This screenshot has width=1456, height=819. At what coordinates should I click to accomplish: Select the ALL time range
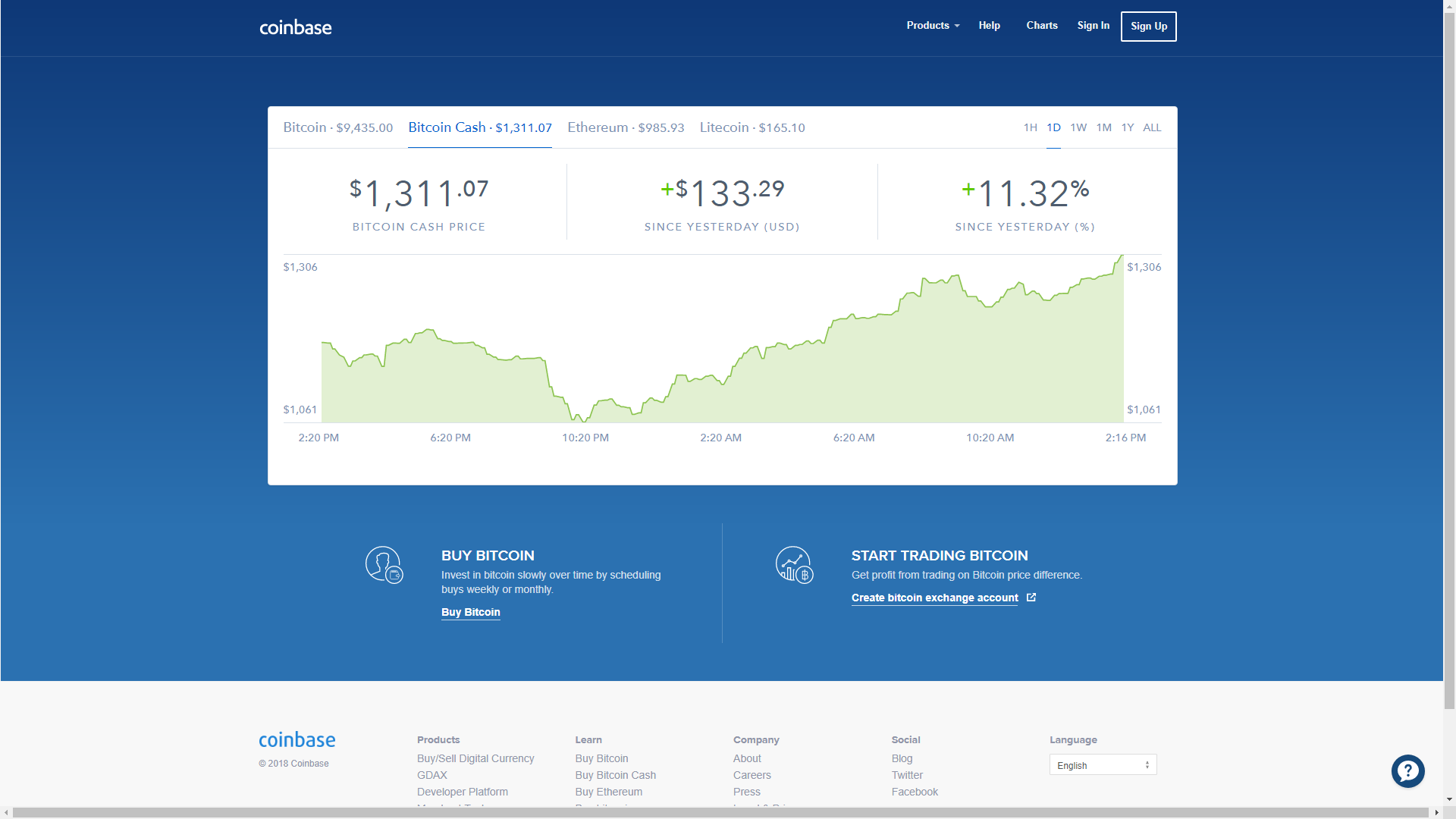coord(1152,127)
